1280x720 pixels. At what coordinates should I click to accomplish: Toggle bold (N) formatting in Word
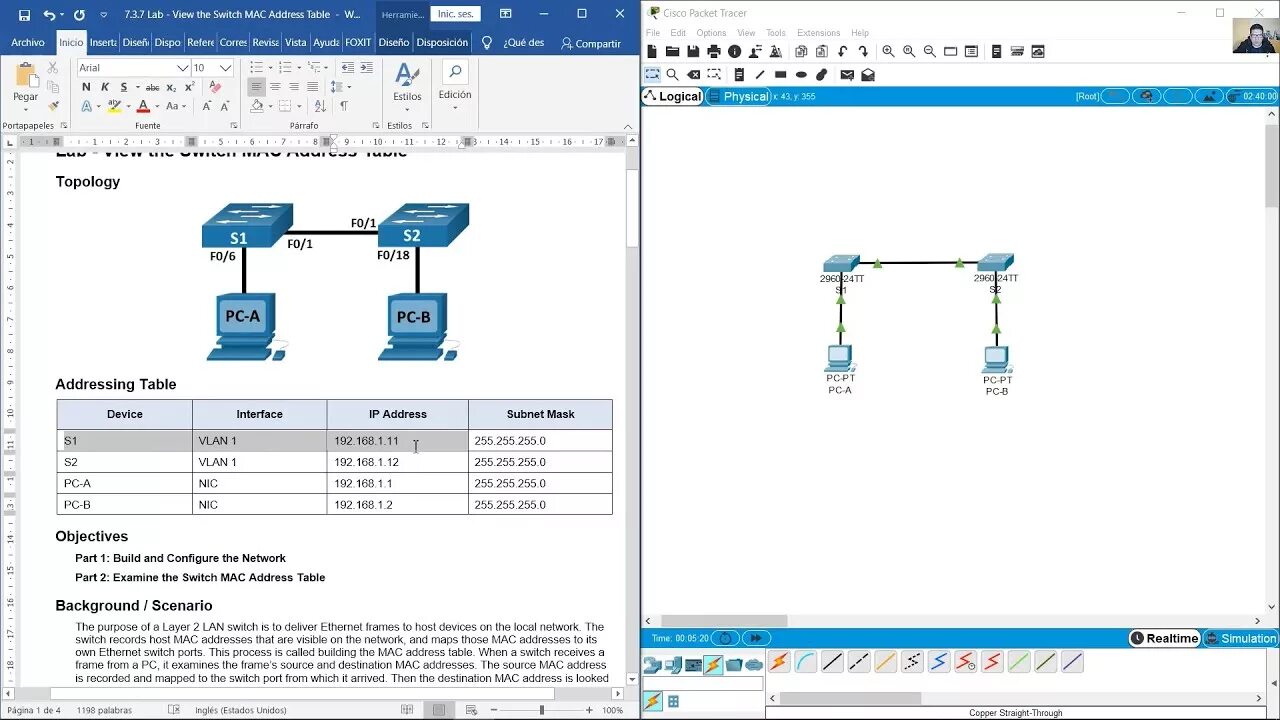[86, 87]
